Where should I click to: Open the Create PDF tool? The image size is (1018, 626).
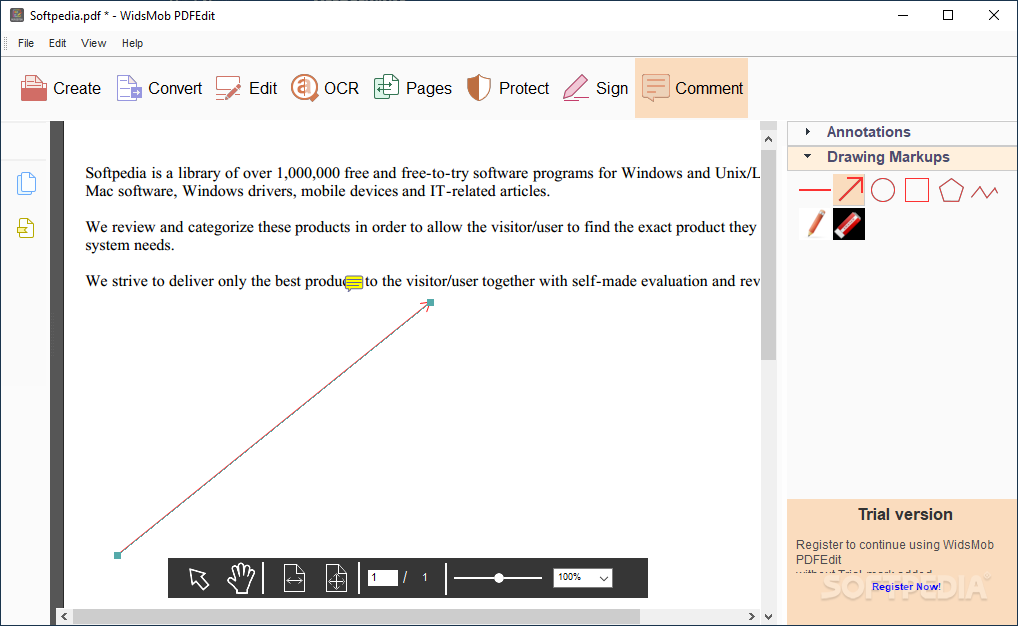pyautogui.click(x=60, y=88)
